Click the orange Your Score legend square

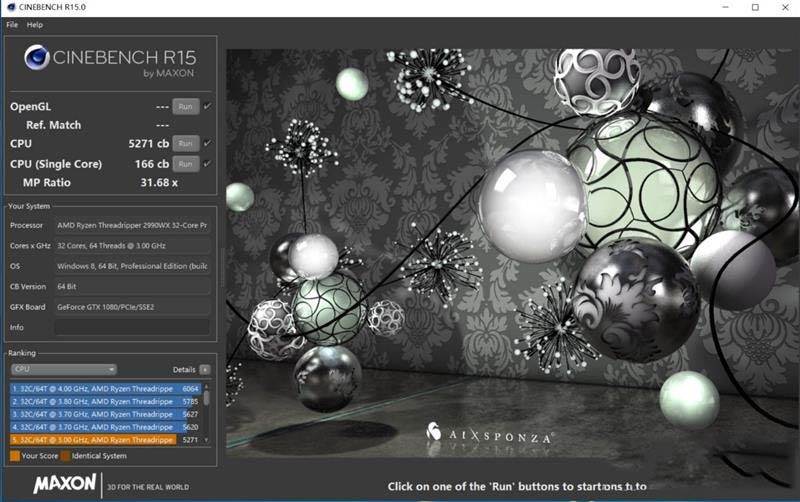pyautogui.click(x=15, y=456)
